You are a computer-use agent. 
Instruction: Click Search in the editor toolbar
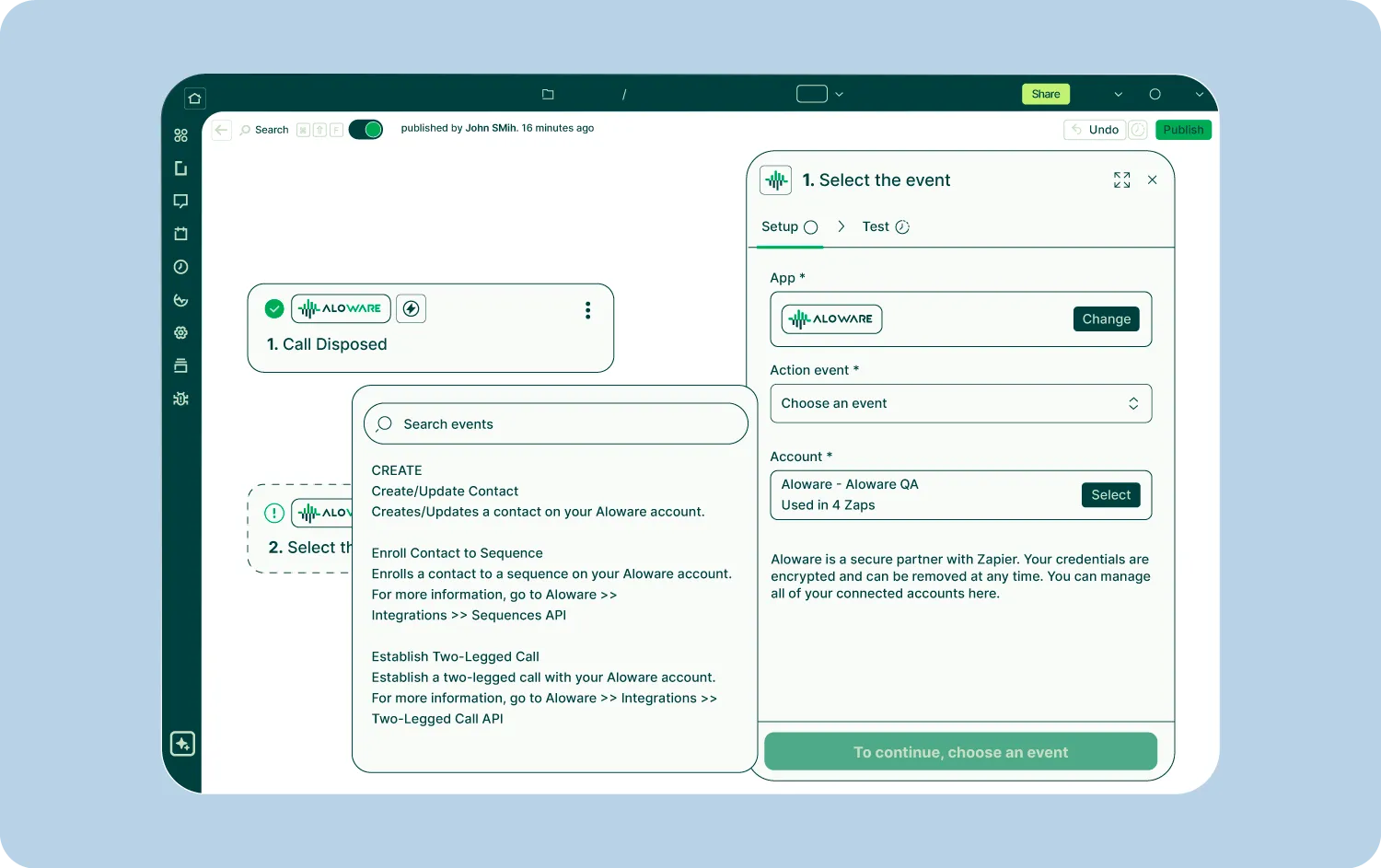click(264, 130)
